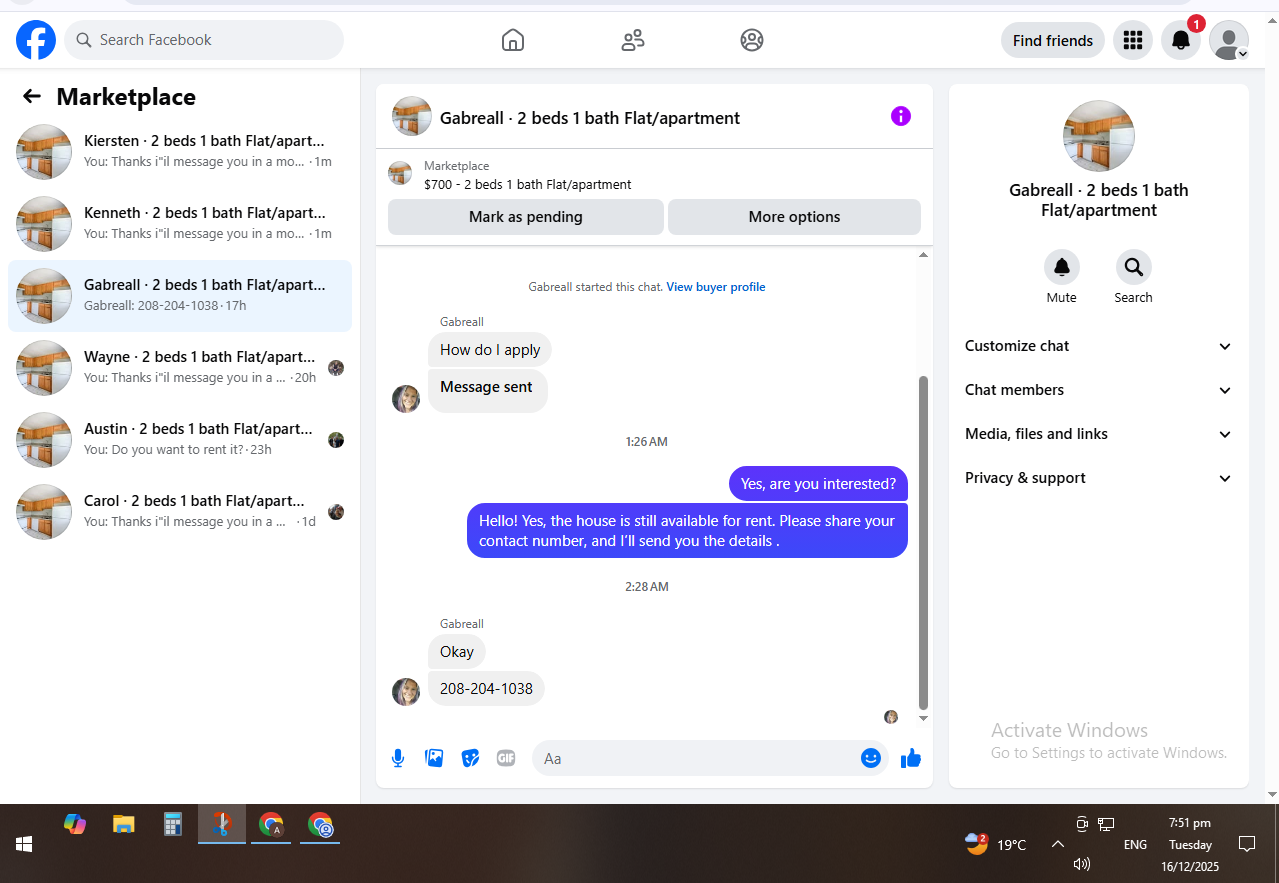1279x883 pixels.
Task: Expand Customize chat section
Action: (x=1098, y=346)
